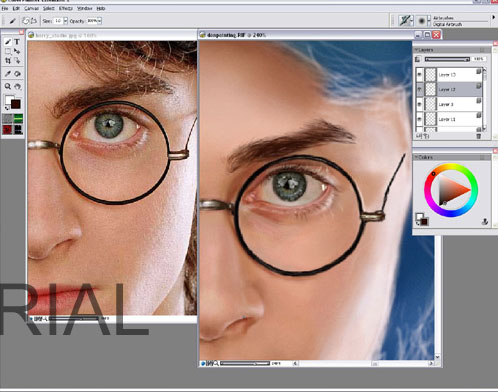Open the brush selector flyout arrow
Screen dimensions: 498x392
point(494,17)
